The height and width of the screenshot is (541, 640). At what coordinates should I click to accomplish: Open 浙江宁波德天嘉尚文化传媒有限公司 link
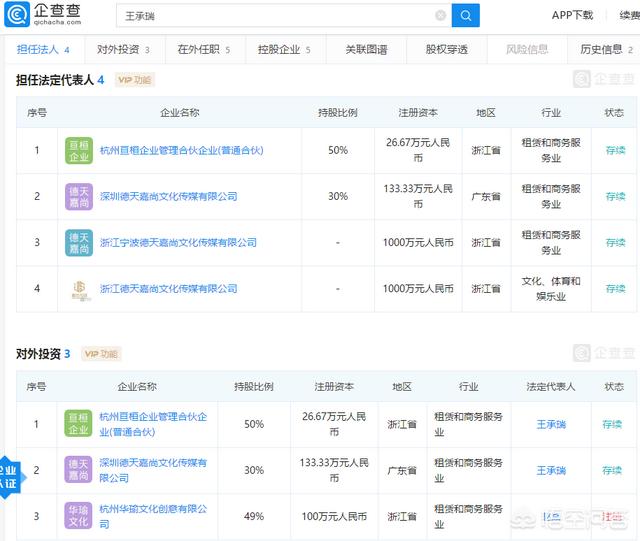tap(178, 243)
